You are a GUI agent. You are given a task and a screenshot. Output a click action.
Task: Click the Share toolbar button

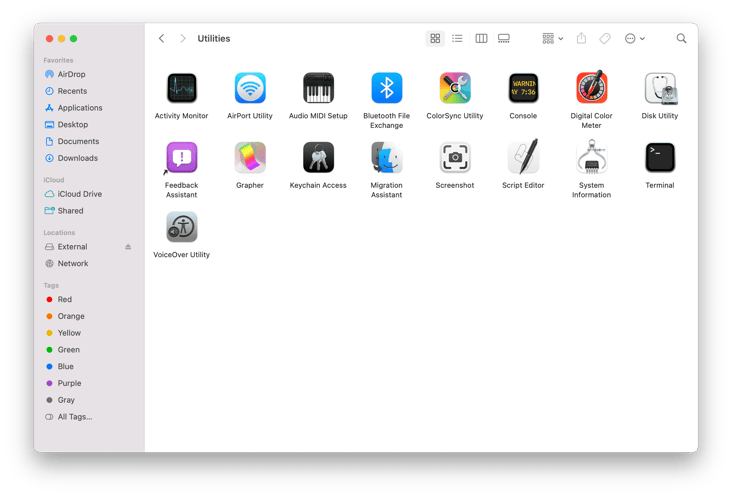pos(581,38)
